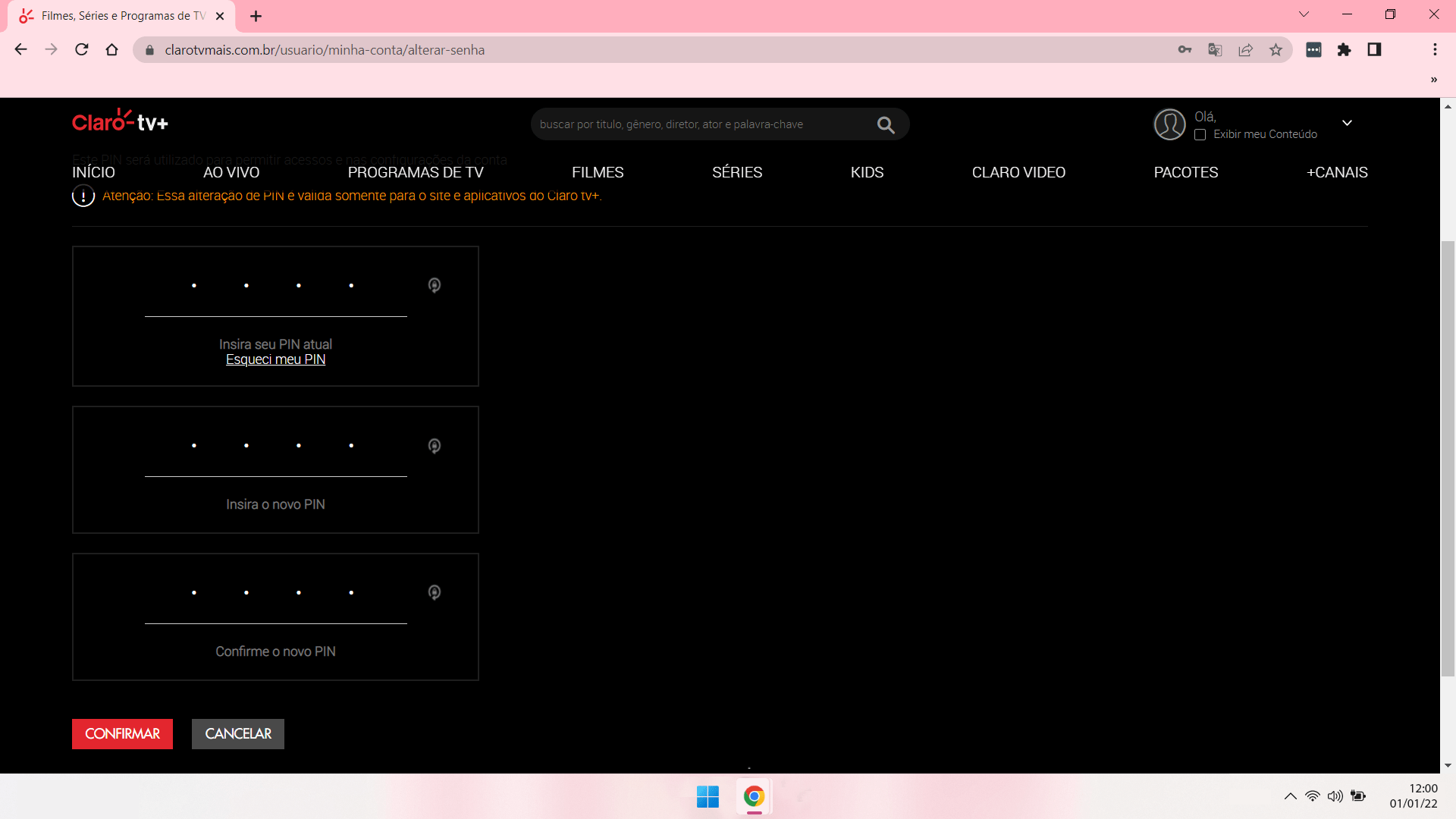Click the battery tray icon
The height and width of the screenshot is (819, 1456).
coord(1358,796)
